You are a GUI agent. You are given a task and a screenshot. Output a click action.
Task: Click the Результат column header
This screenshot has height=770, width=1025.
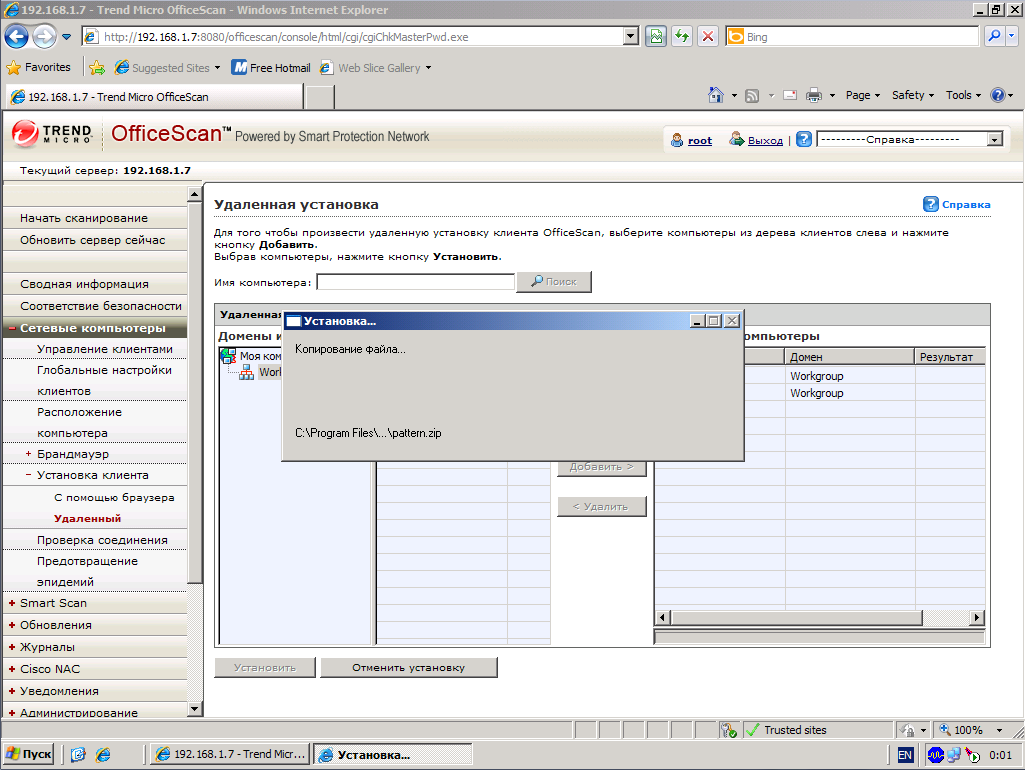[950, 357]
